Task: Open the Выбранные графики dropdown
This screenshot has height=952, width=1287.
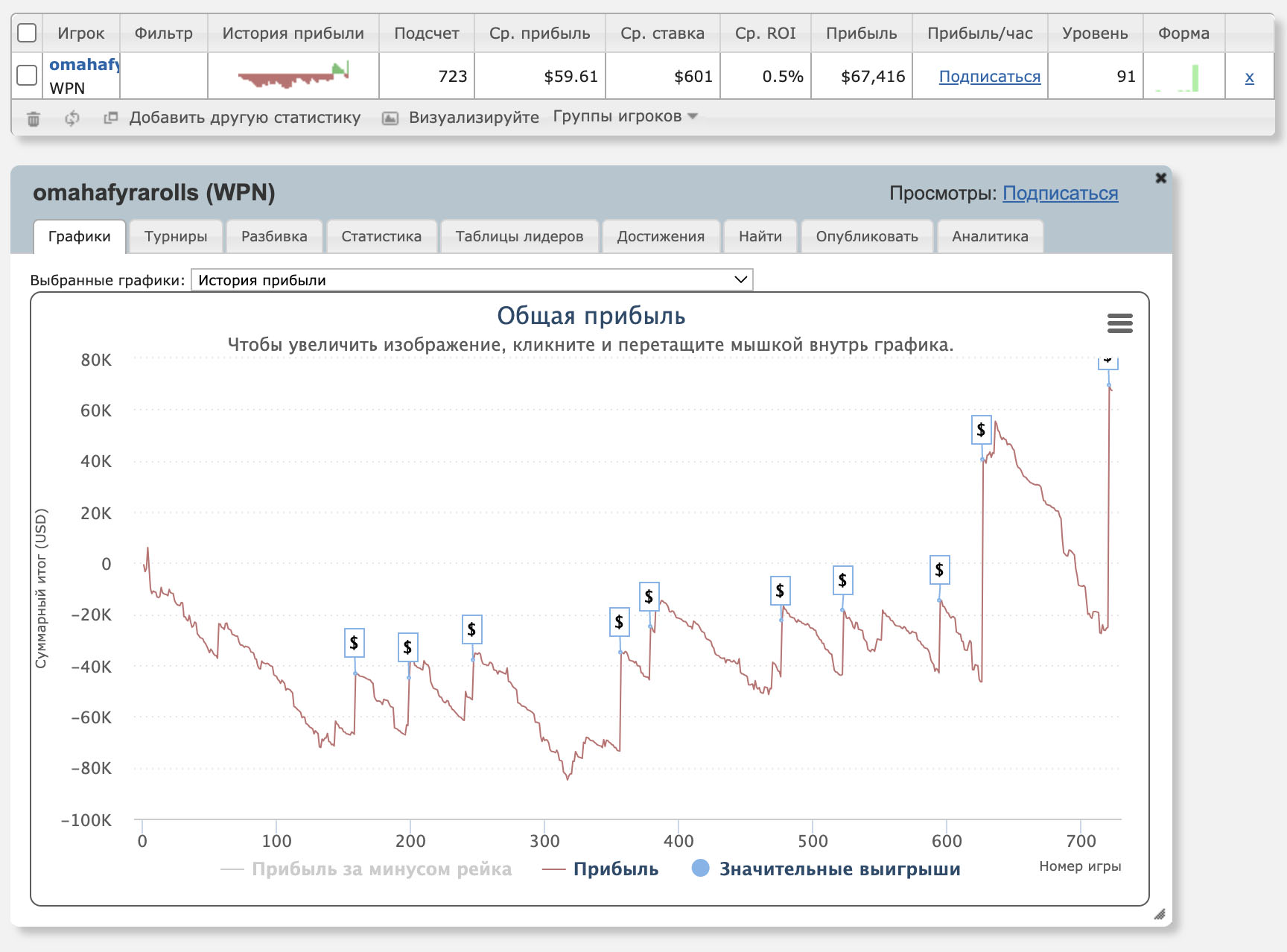Action: click(471, 280)
